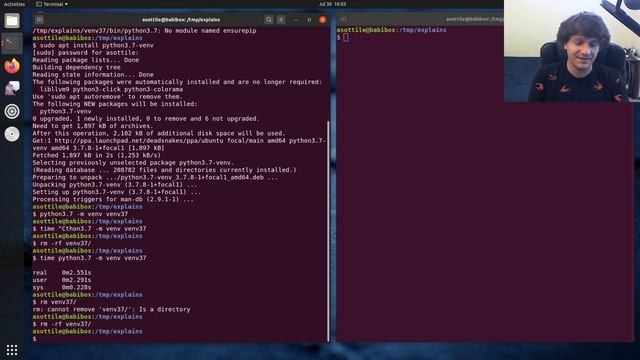Show Applications grid button

12,350
